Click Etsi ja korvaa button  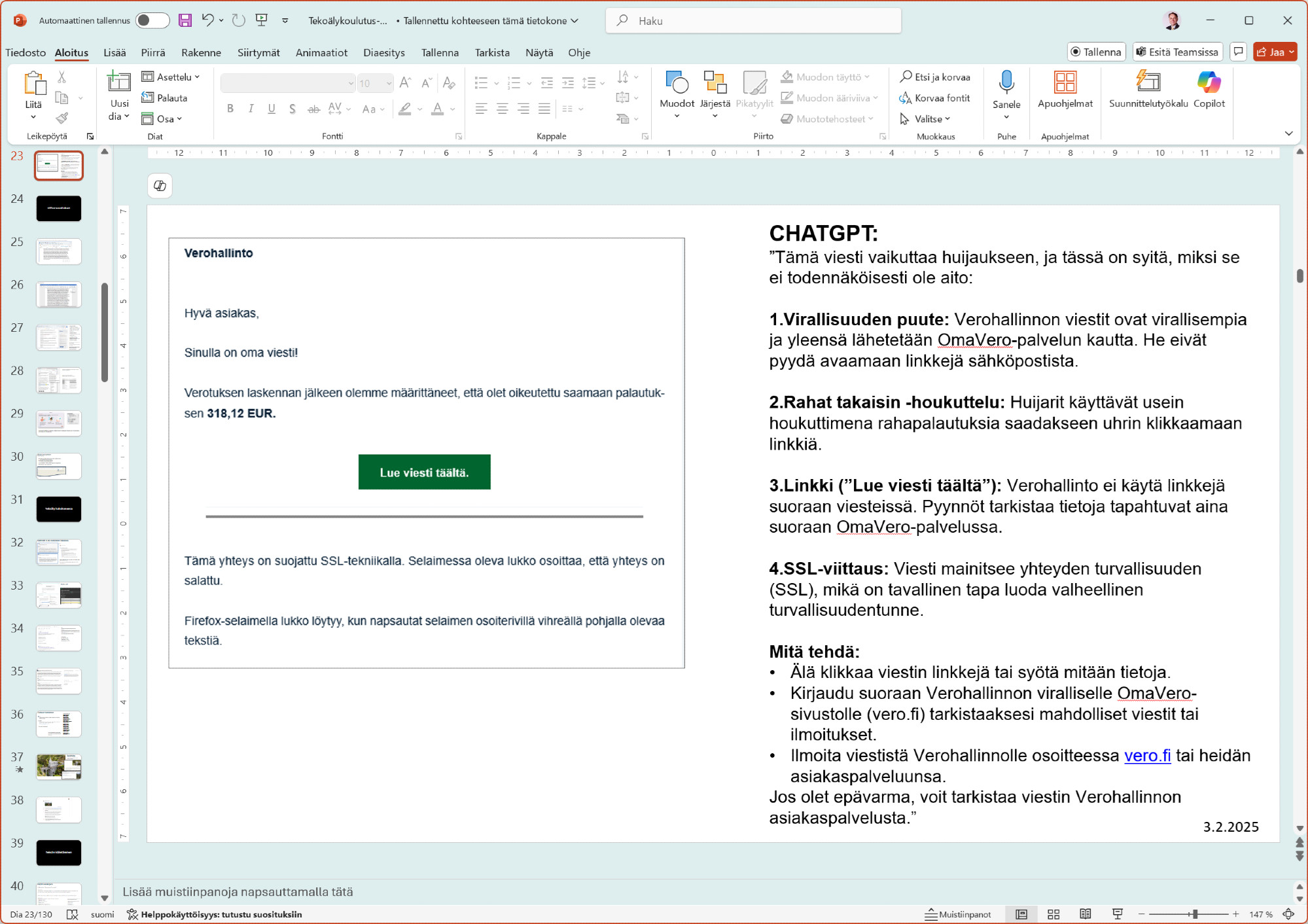[935, 77]
